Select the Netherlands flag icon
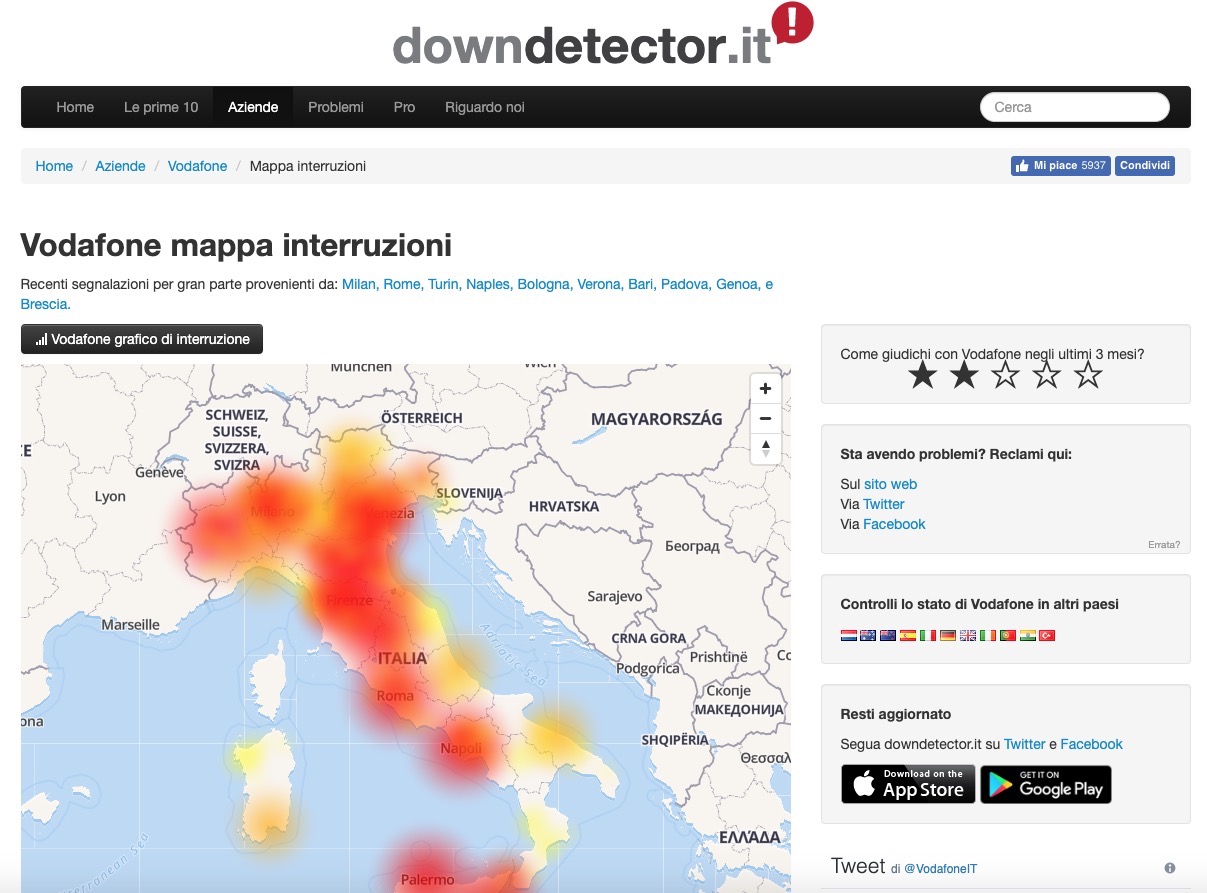Viewport: 1207px width, 893px height. click(848, 635)
